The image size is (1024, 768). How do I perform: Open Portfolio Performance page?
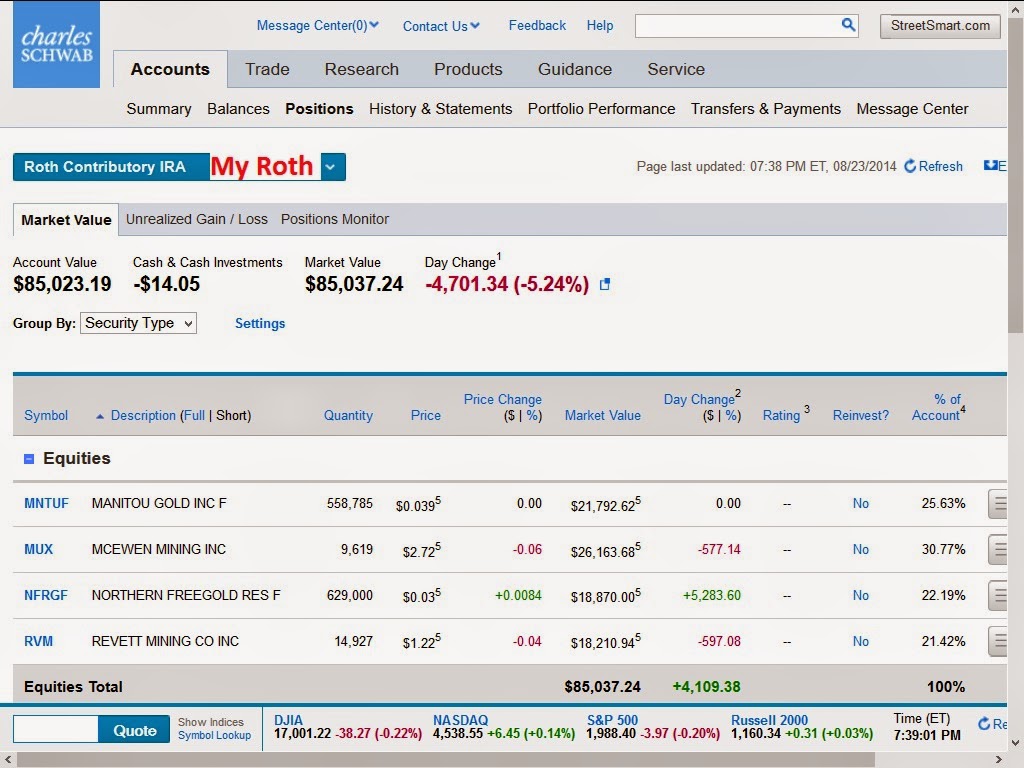[x=601, y=109]
